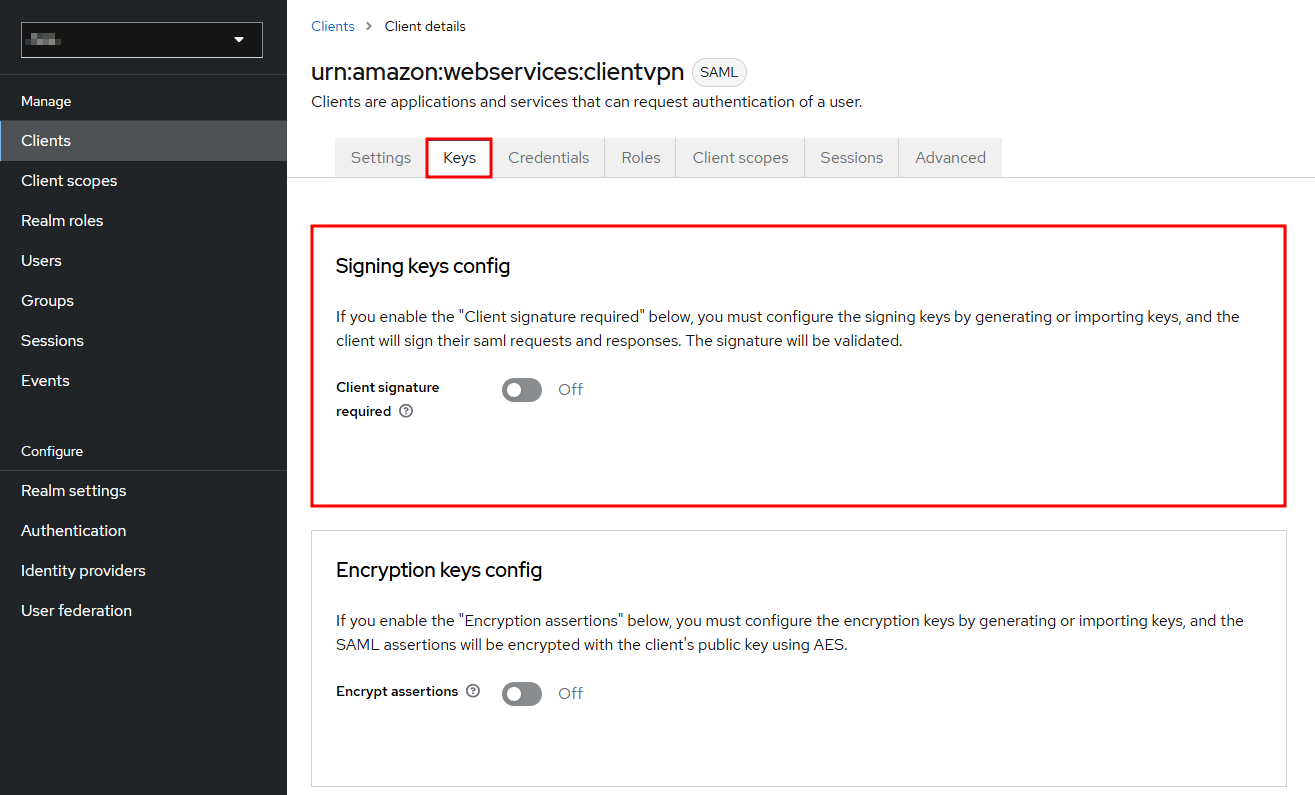The width and height of the screenshot is (1315, 795).
Task: Click the Clients breadcrumb link
Action: tap(333, 26)
